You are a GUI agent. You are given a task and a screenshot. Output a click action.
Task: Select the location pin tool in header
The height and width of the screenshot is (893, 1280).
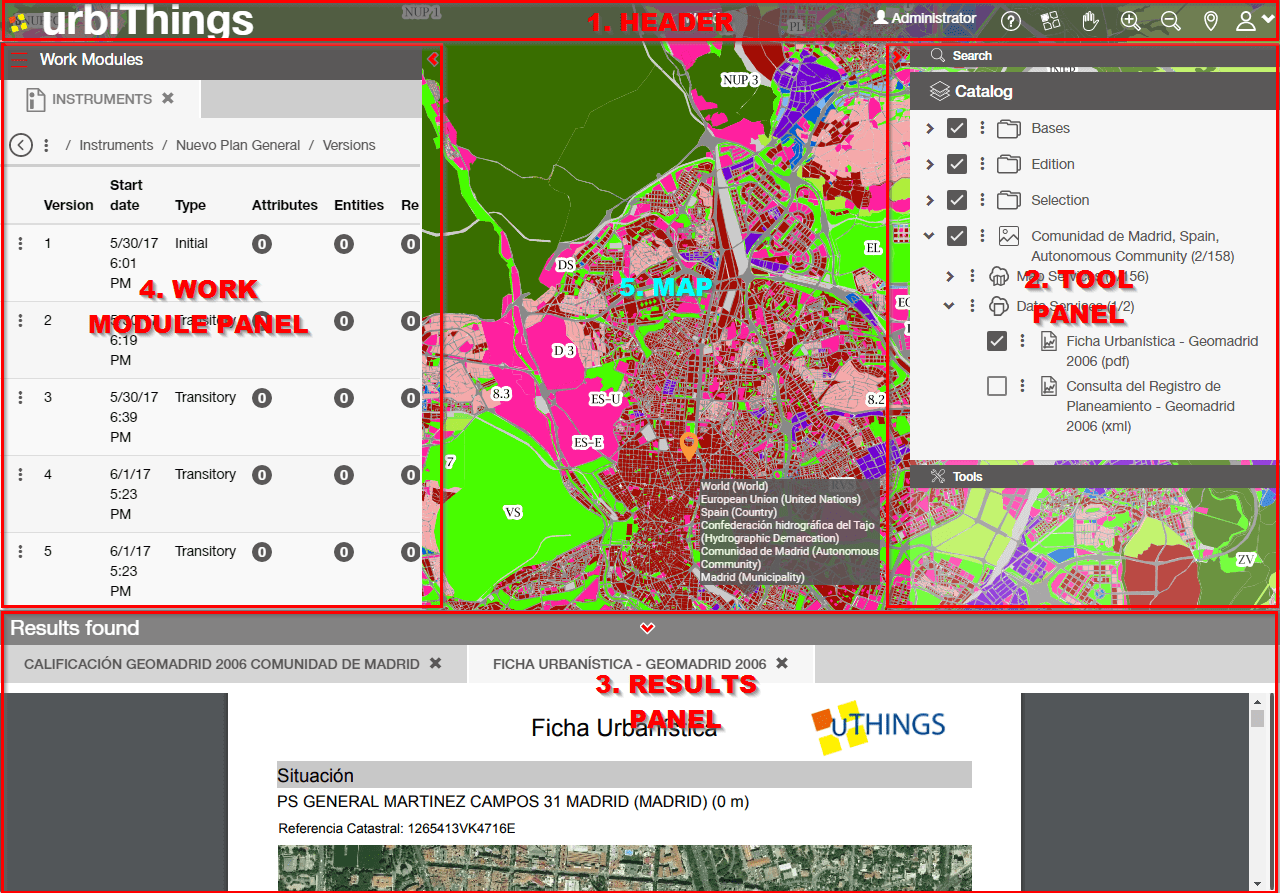pos(1211,20)
